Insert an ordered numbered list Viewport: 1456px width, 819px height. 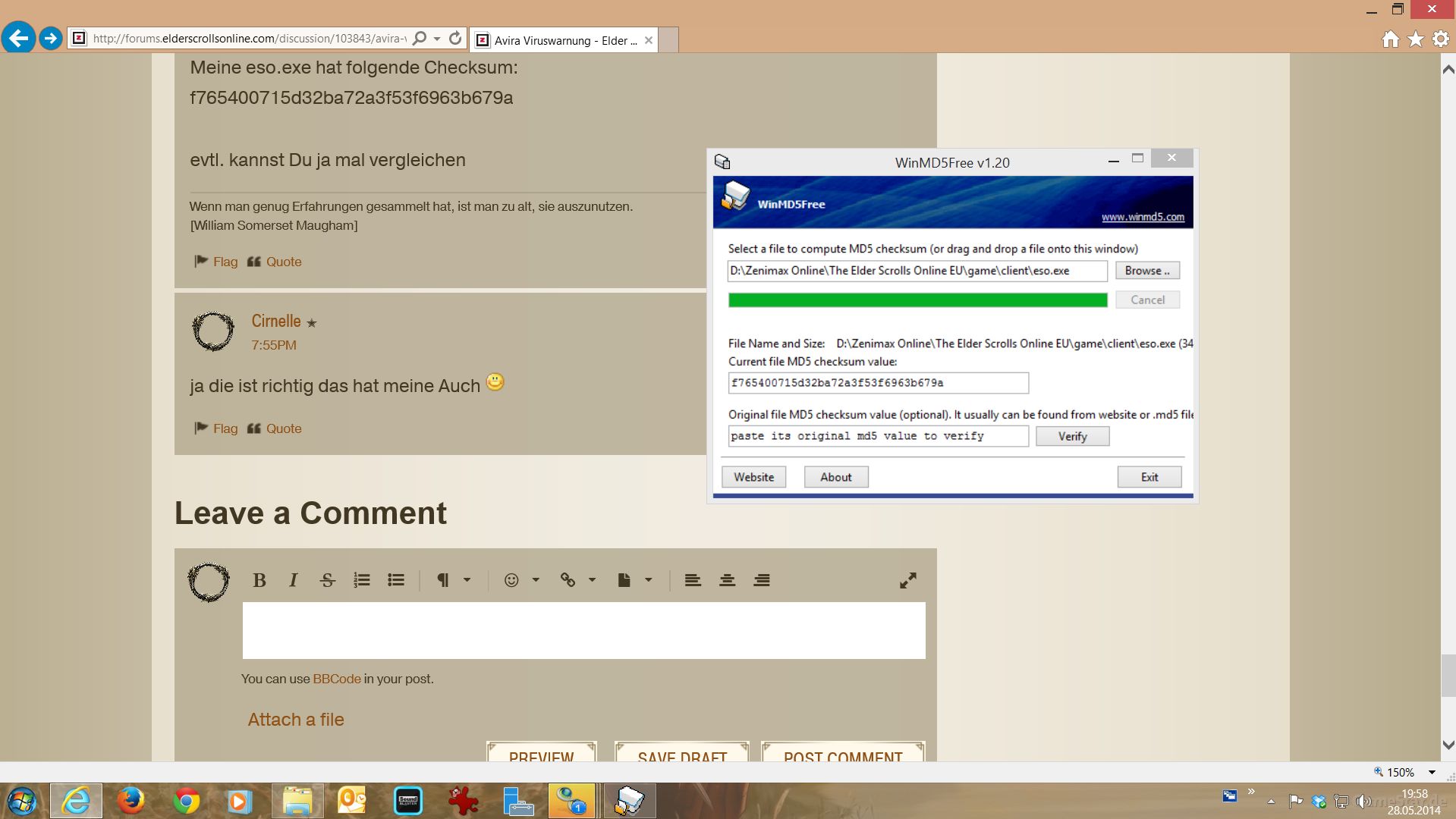pyautogui.click(x=362, y=580)
